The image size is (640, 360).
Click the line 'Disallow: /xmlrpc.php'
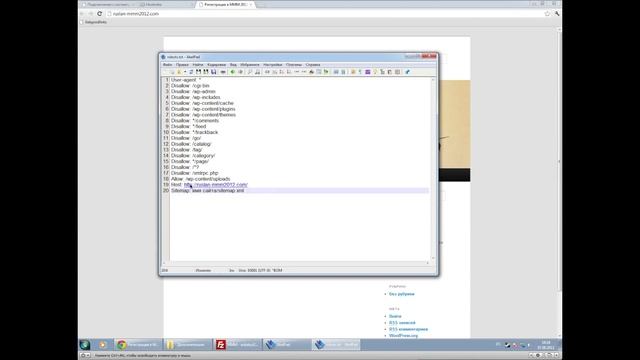click(195, 173)
